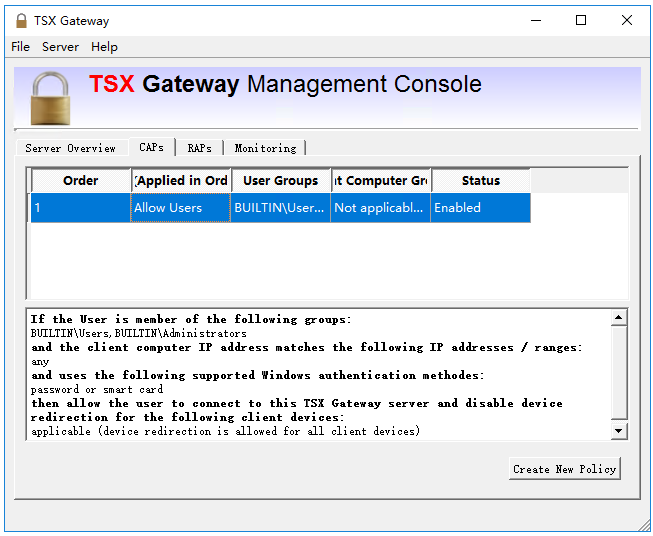Click the large padlock logo in the banner

(50, 98)
